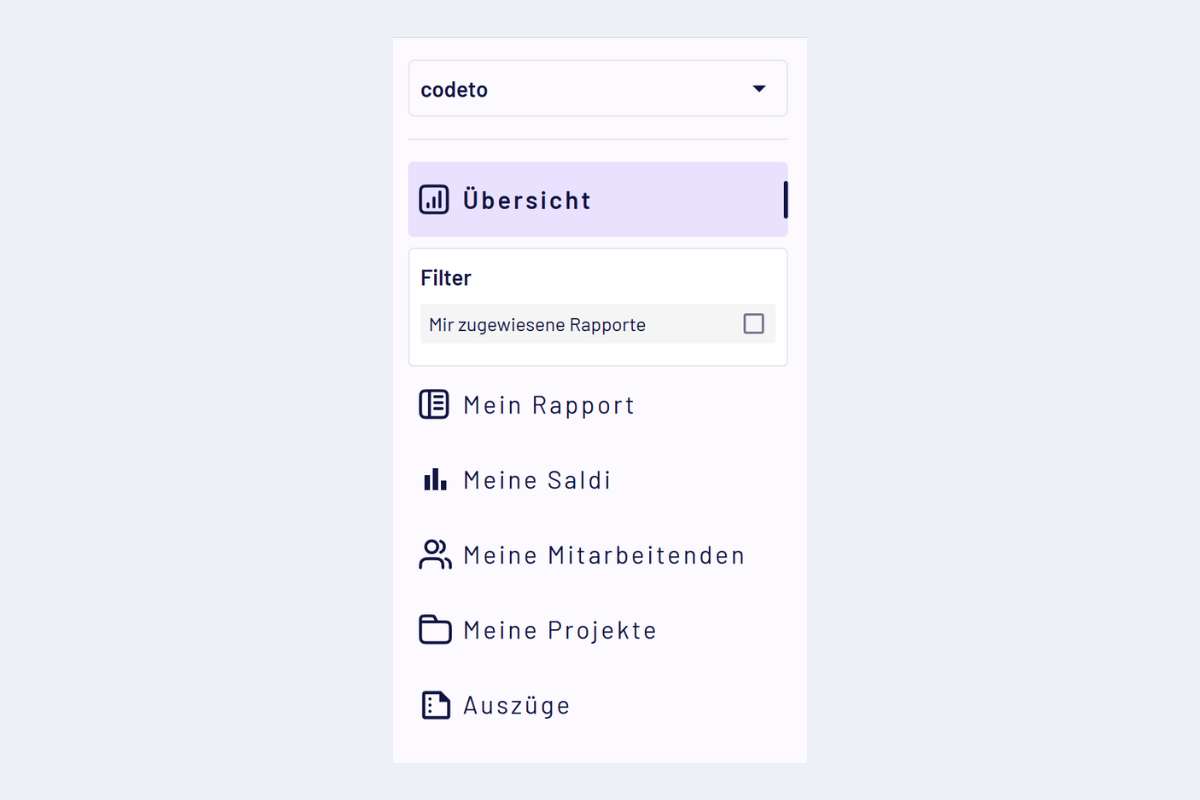Click the Übersicht chart icon
This screenshot has height=800, width=1200.
click(434, 199)
